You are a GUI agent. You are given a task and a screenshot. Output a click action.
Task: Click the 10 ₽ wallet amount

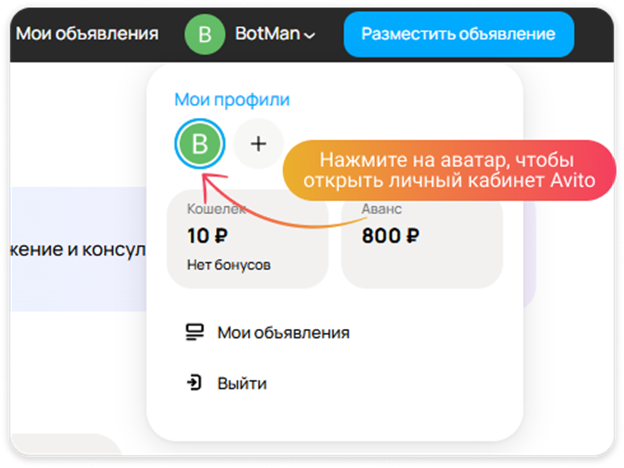(207, 237)
